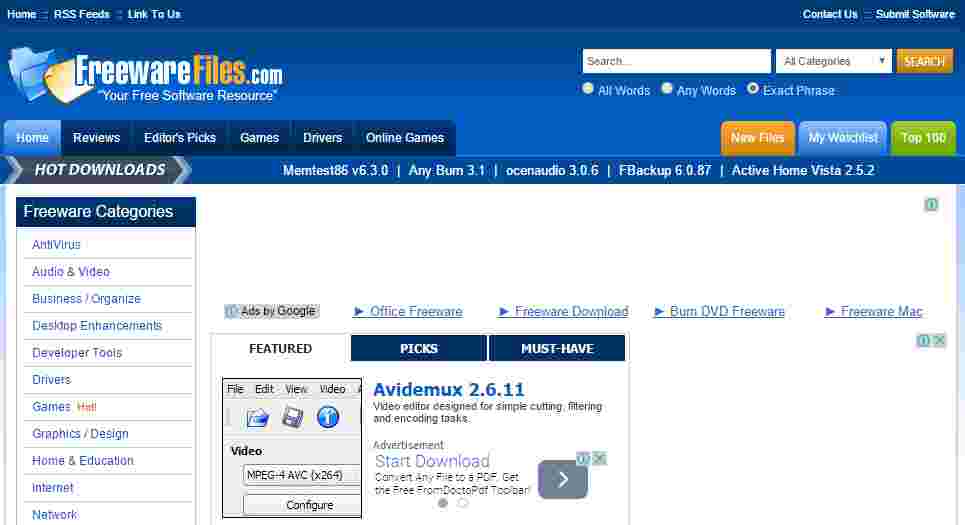965x525 pixels.
Task: Select the second carousel dot indicator
Action: [463, 503]
